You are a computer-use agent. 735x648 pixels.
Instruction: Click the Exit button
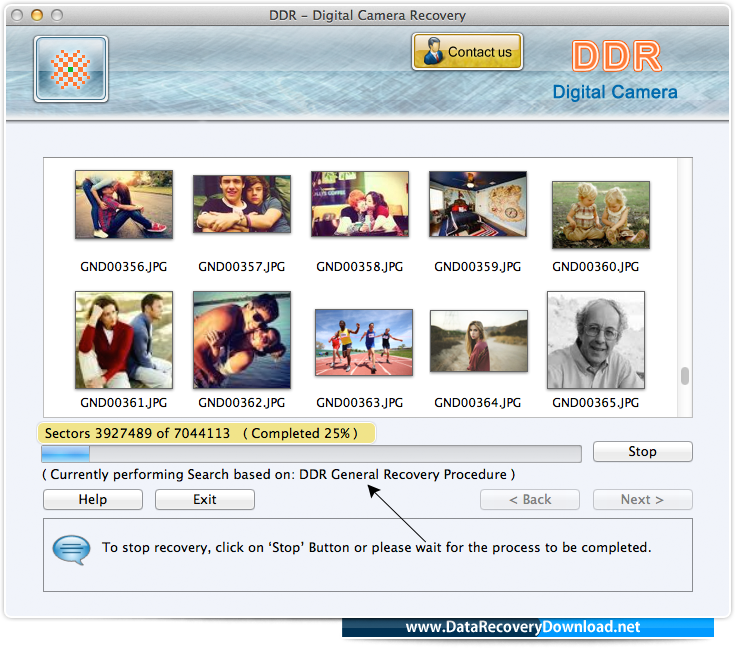point(205,499)
